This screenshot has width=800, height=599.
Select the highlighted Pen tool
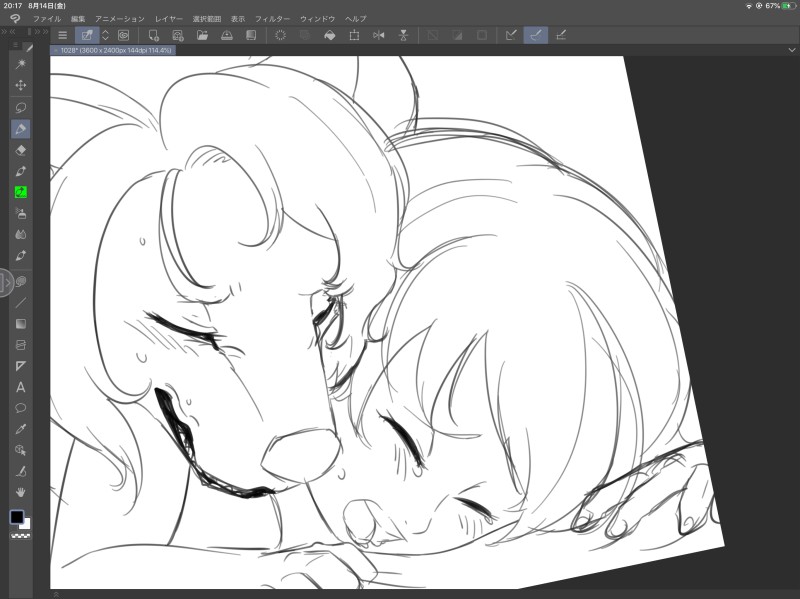point(21,129)
